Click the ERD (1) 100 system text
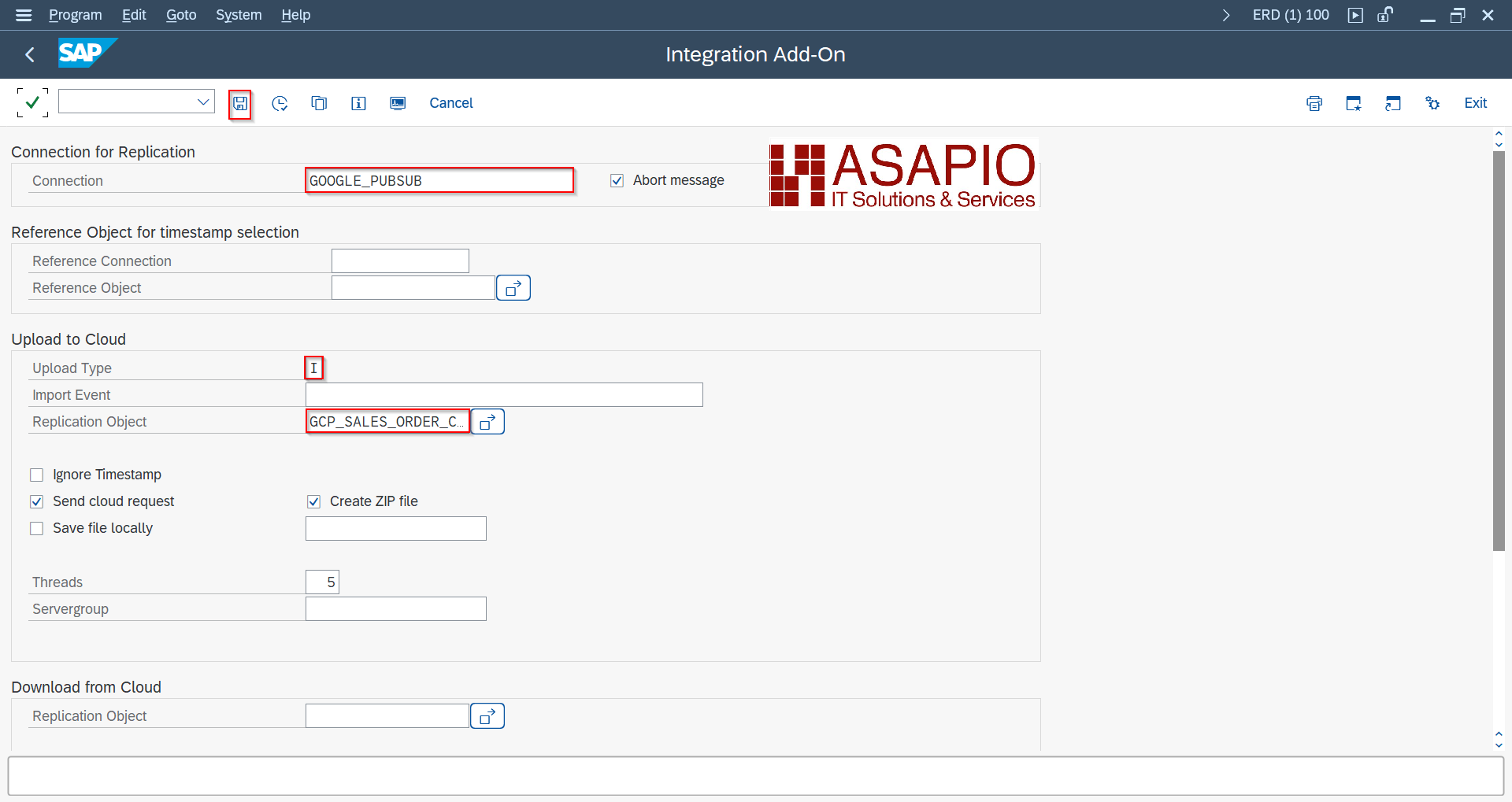Screen dimensions: 1512x802 point(1291,15)
